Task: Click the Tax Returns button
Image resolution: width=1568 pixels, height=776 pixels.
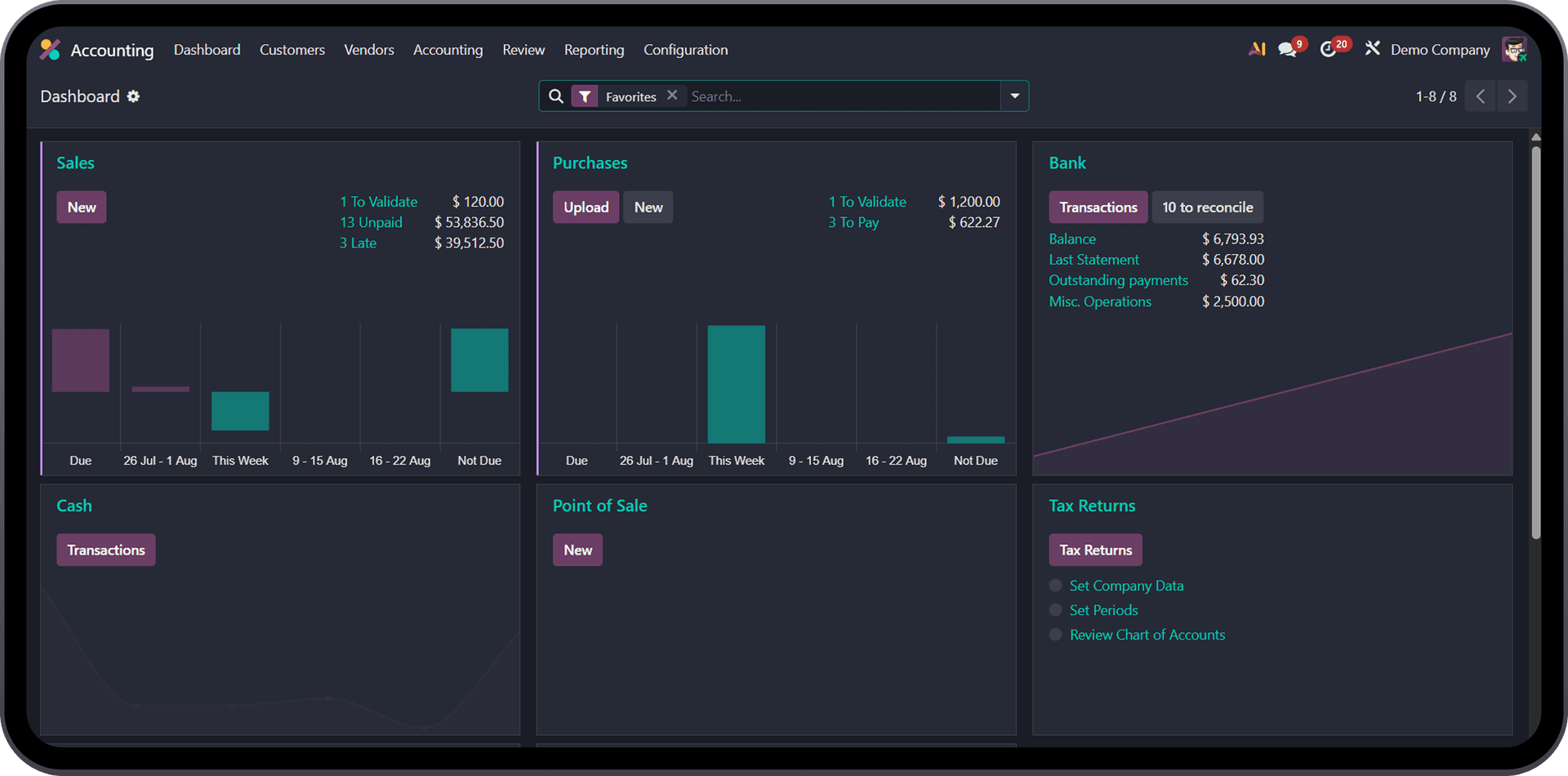Action: pyautogui.click(x=1096, y=550)
